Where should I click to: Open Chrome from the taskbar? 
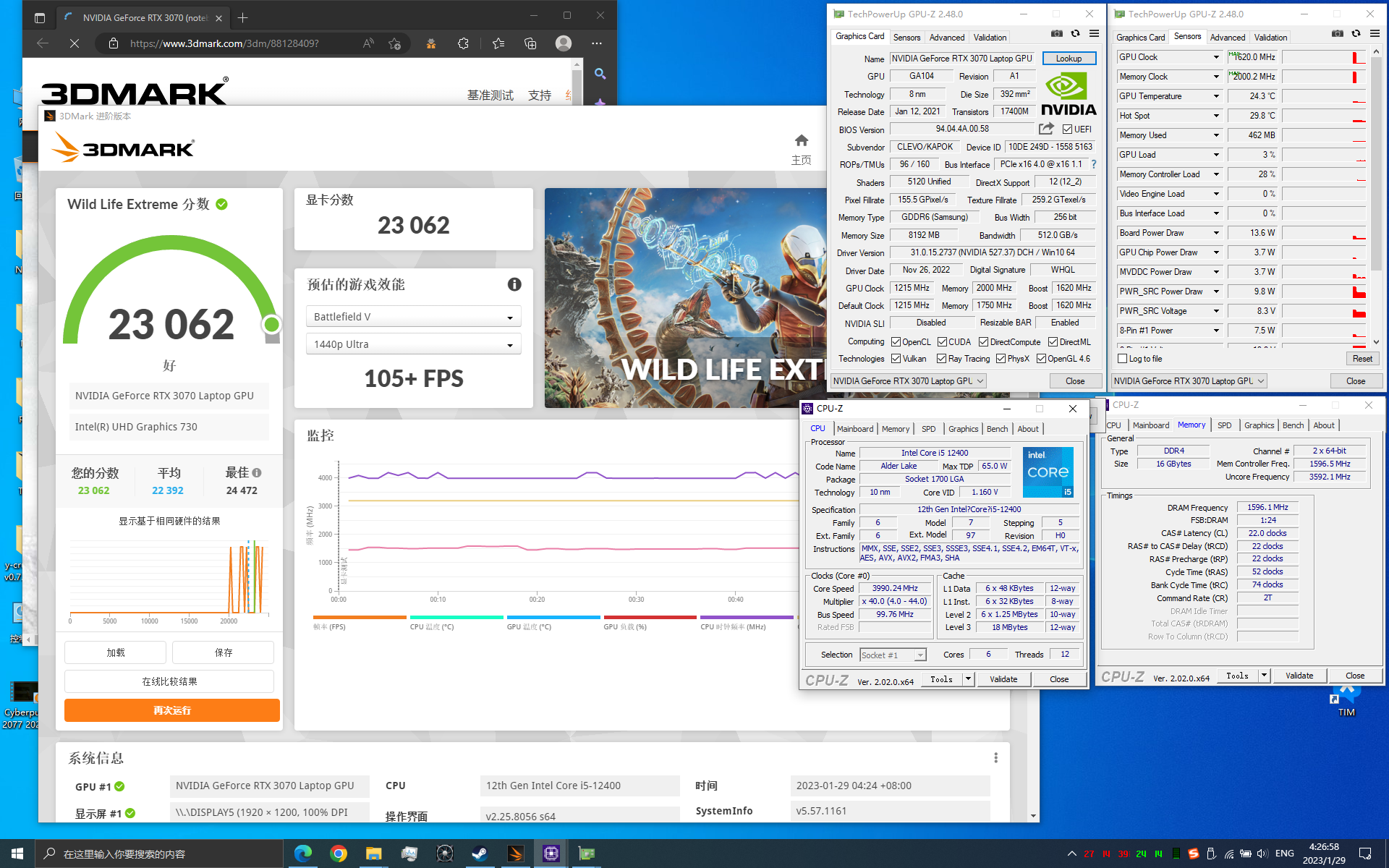(x=338, y=854)
